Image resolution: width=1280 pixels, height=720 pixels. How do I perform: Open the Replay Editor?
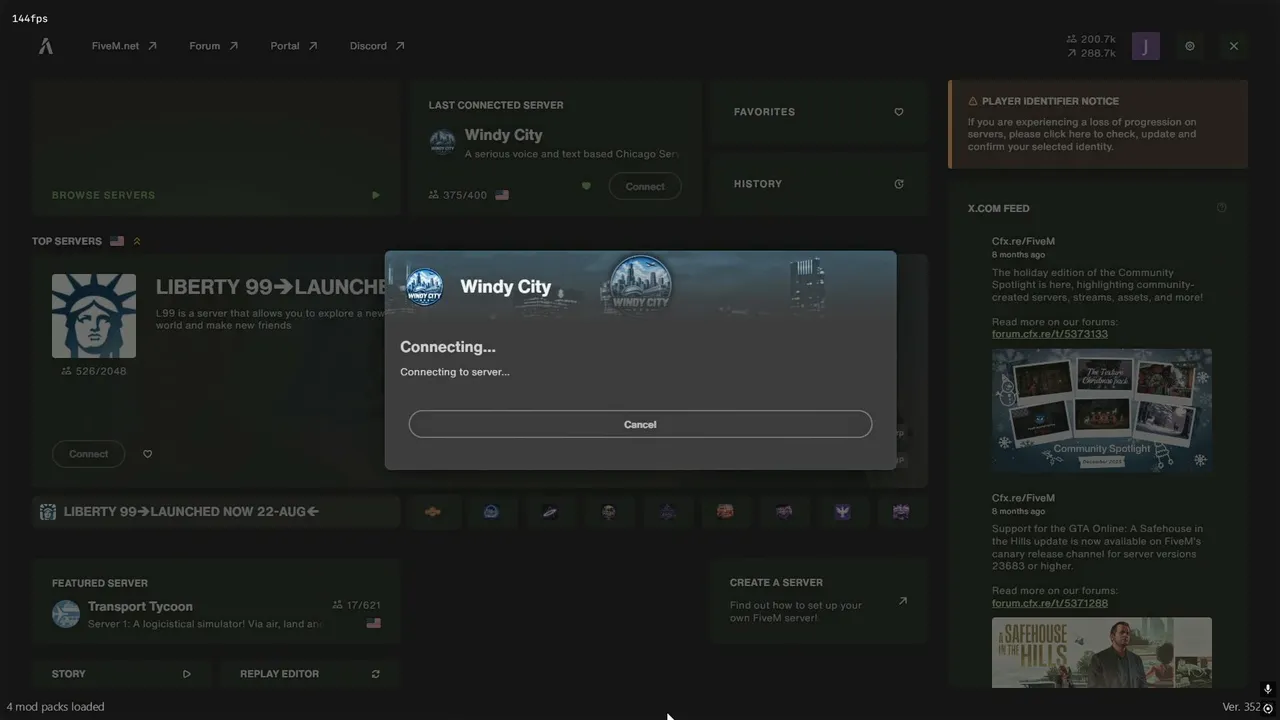click(310, 674)
